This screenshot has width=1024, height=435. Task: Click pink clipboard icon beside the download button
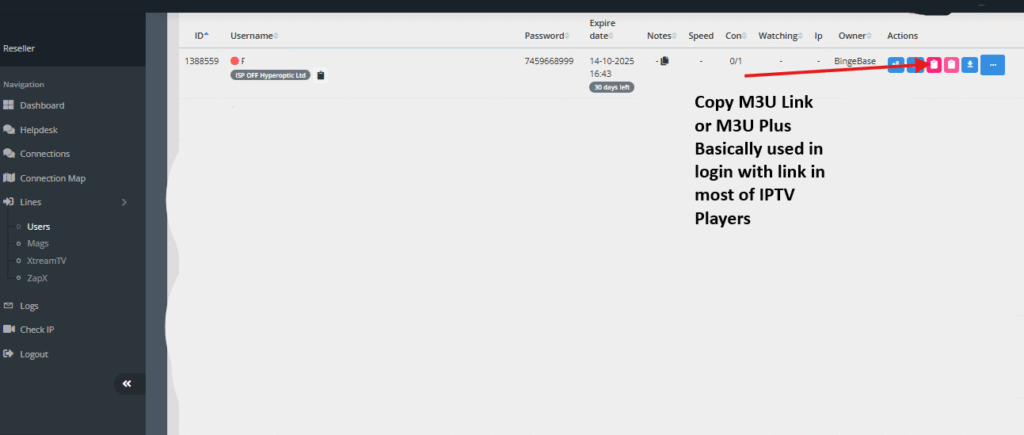pos(952,65)
